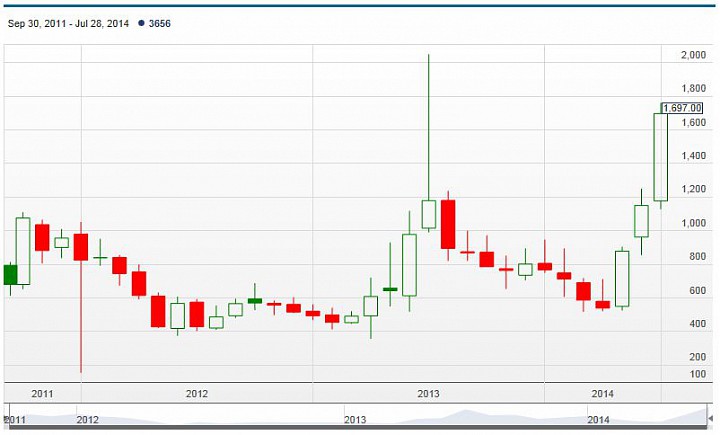The width and height of the screenshot is (720, 435).
Task: Click the 1,400 price axis label
Action: tap(693, 156)
